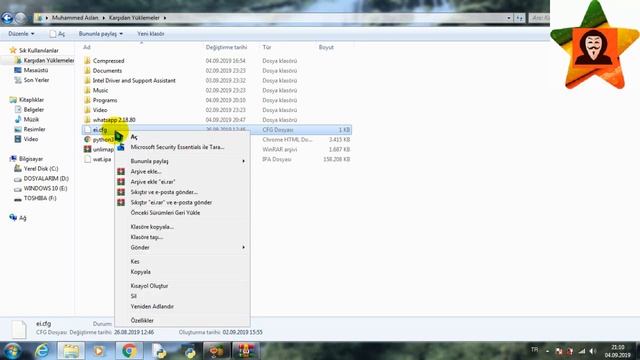Choose Önceki Sürümleri Geri Yükle
The width and height of the screenshot is (640, 360).
coord(165,213)
